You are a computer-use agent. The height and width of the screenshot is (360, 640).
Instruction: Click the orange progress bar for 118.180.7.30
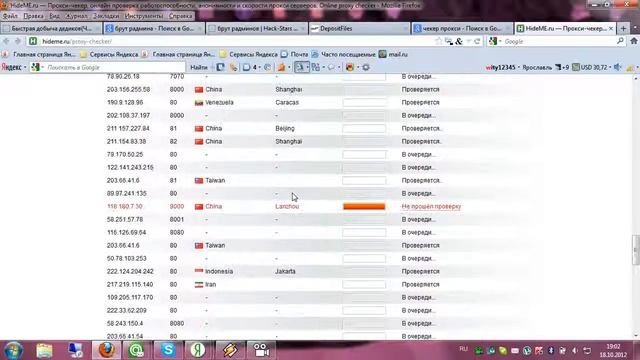tap(364, 207)
